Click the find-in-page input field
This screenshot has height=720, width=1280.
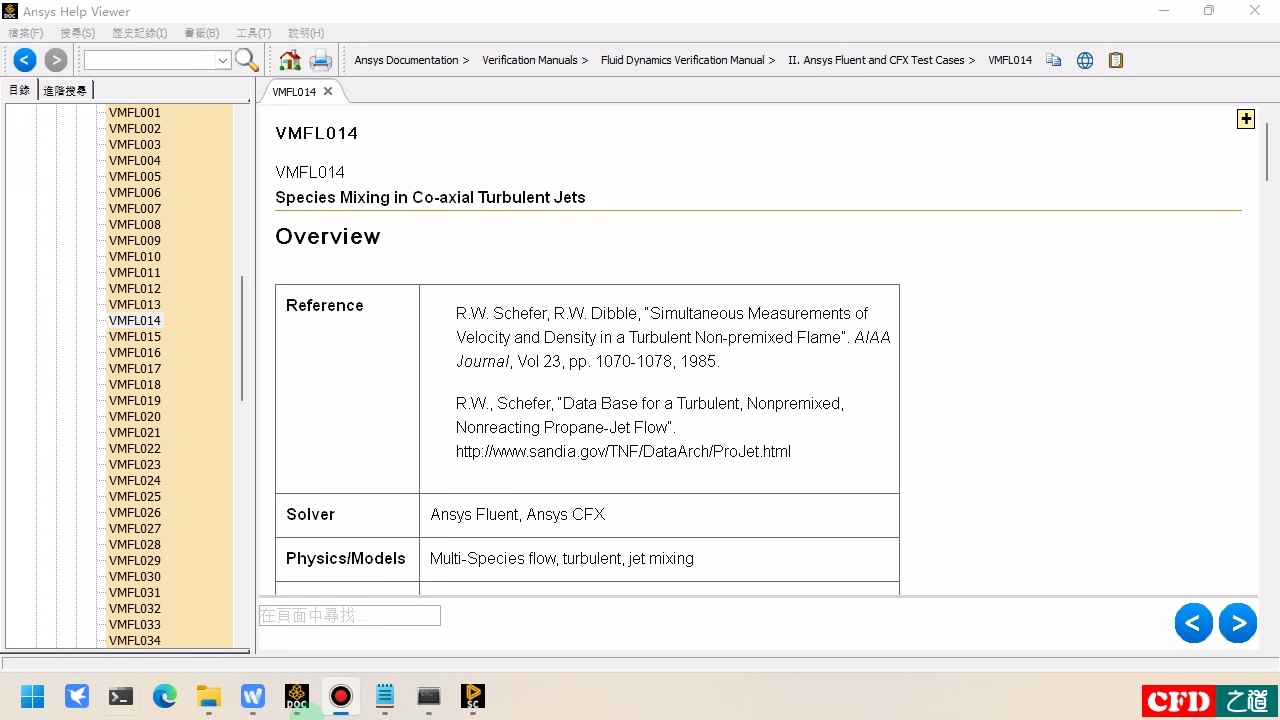click(x=349, y=615)
